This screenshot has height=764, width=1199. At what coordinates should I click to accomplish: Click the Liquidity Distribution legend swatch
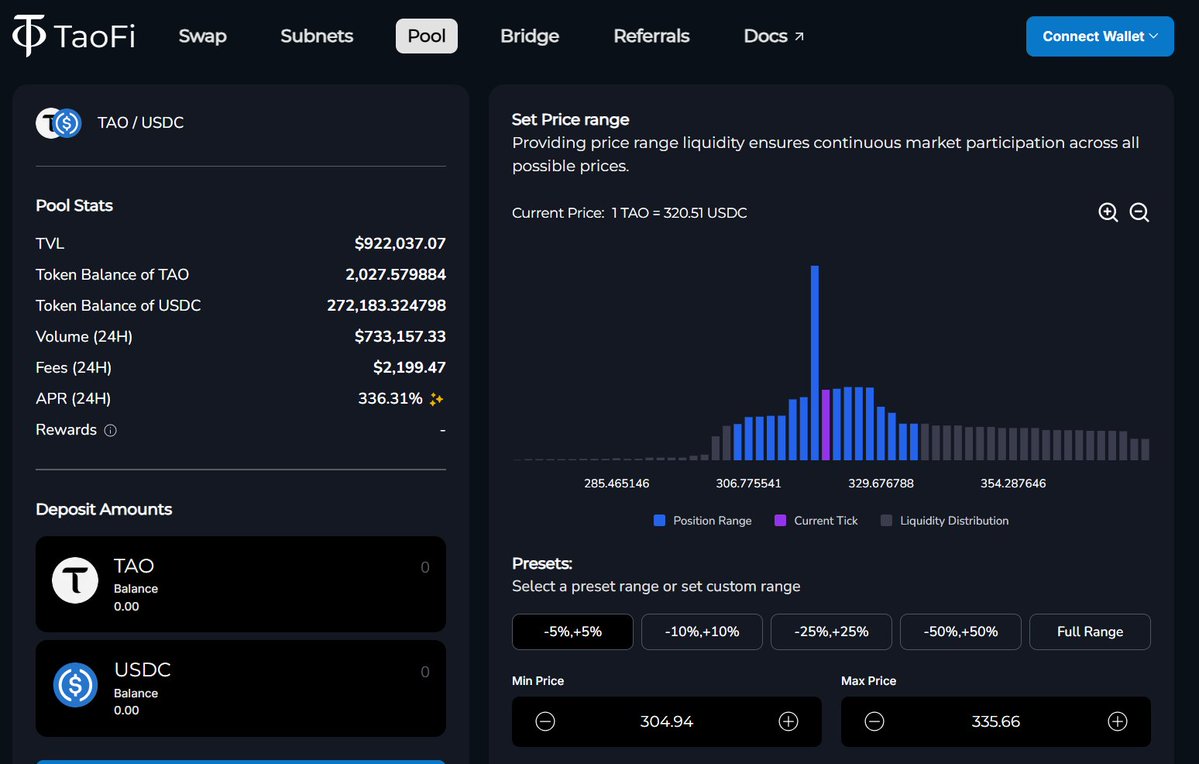click(886, 521)
